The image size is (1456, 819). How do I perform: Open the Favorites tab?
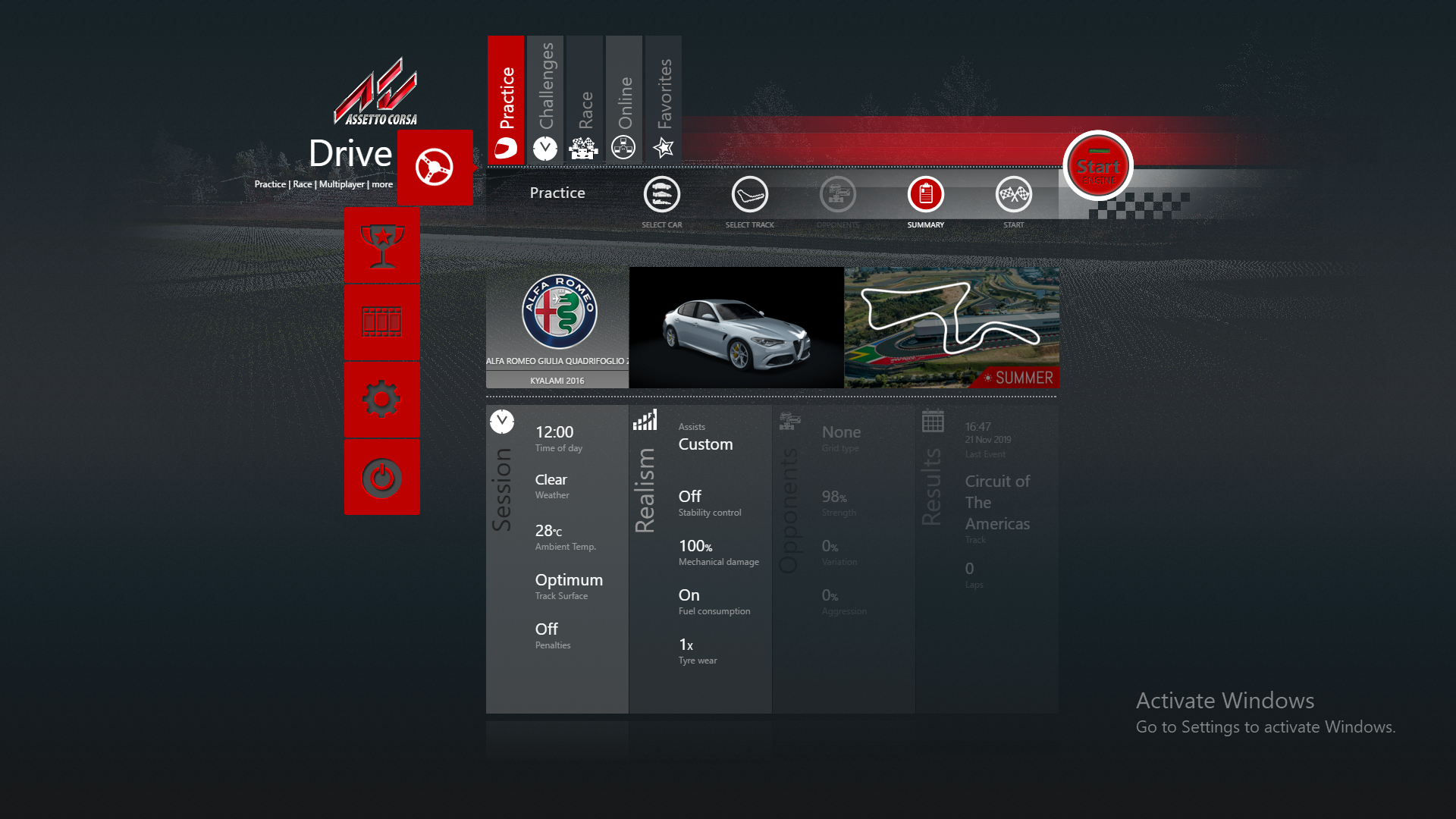click(664, 100)
